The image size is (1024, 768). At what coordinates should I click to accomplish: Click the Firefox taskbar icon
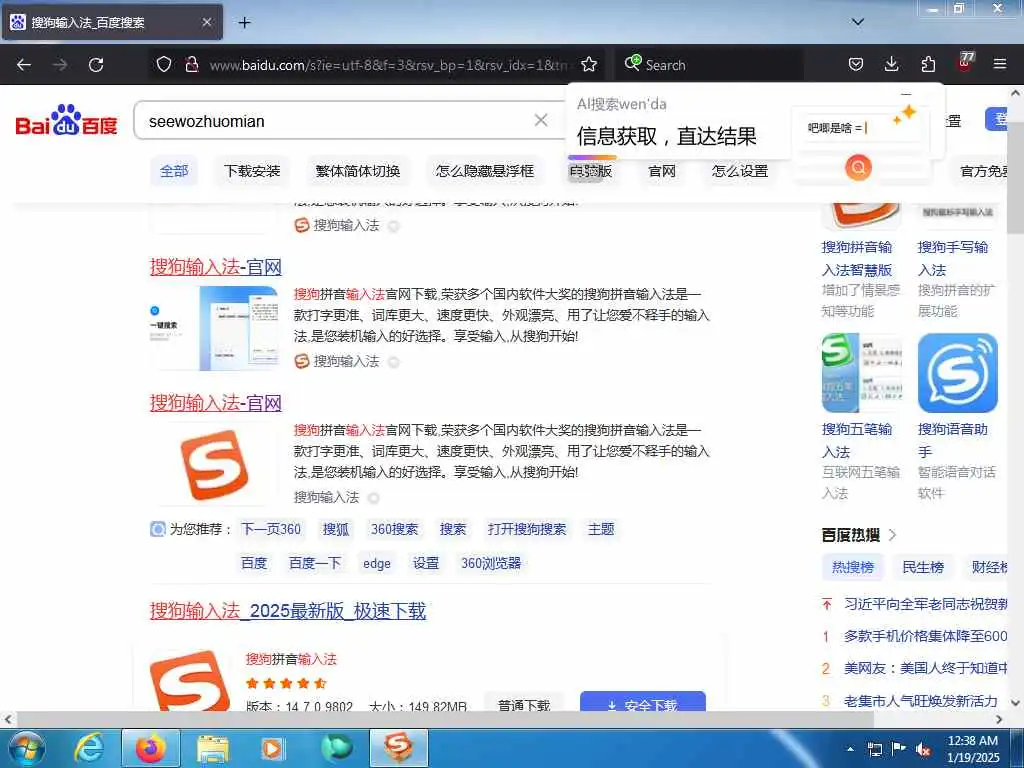(150, 748)
